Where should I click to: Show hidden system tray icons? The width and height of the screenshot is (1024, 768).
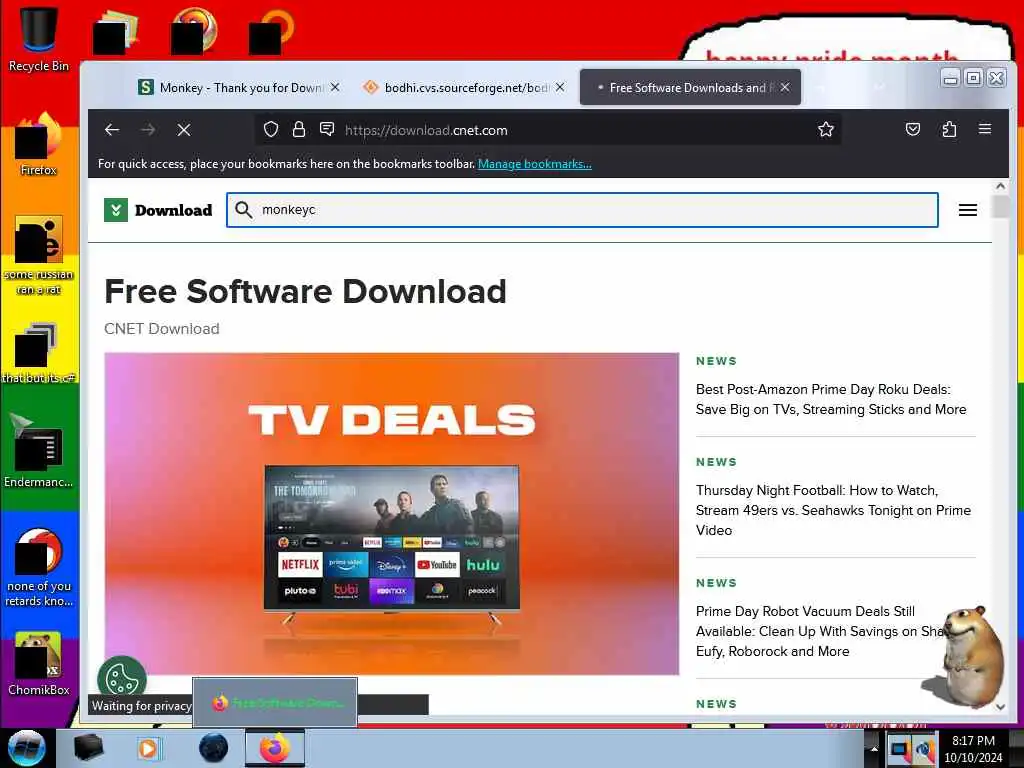[x=874, y=748]
